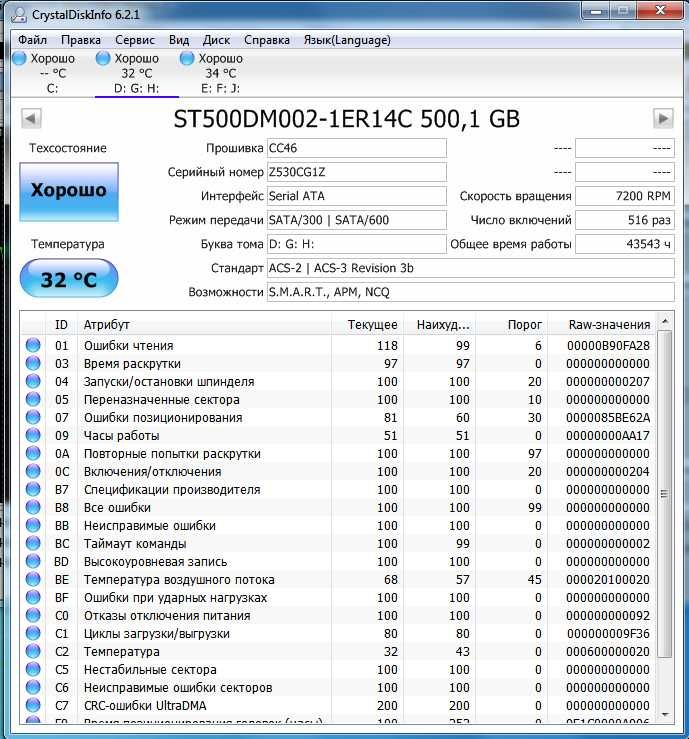689x739 pixels.
Task: Select disk E: F: J: tab
Action: click(220, 73)
